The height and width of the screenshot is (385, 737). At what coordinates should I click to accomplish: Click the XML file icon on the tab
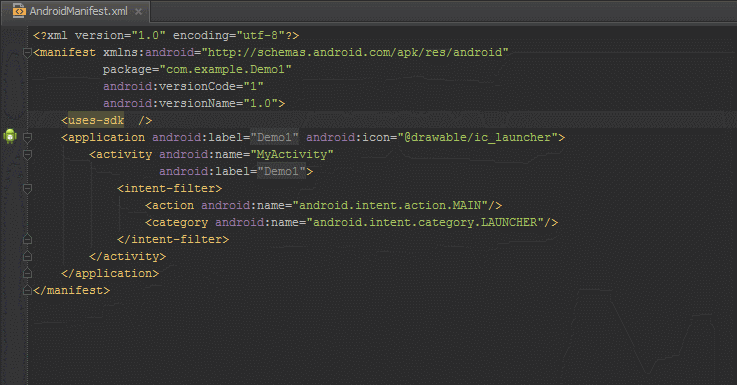pyautogui.click(x=19, y=11)
